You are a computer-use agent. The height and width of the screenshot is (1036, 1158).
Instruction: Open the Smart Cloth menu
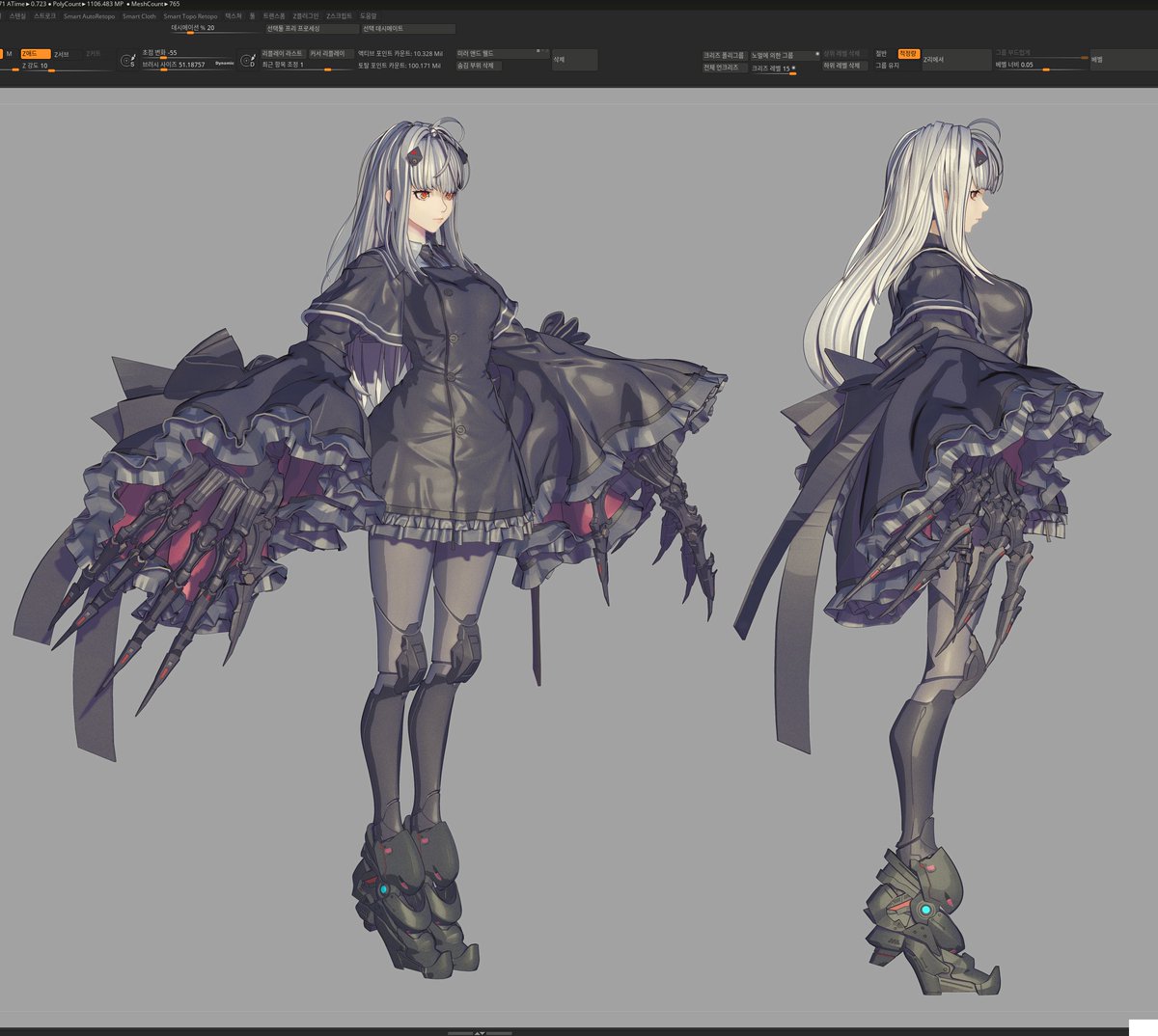tap(139, 16)
